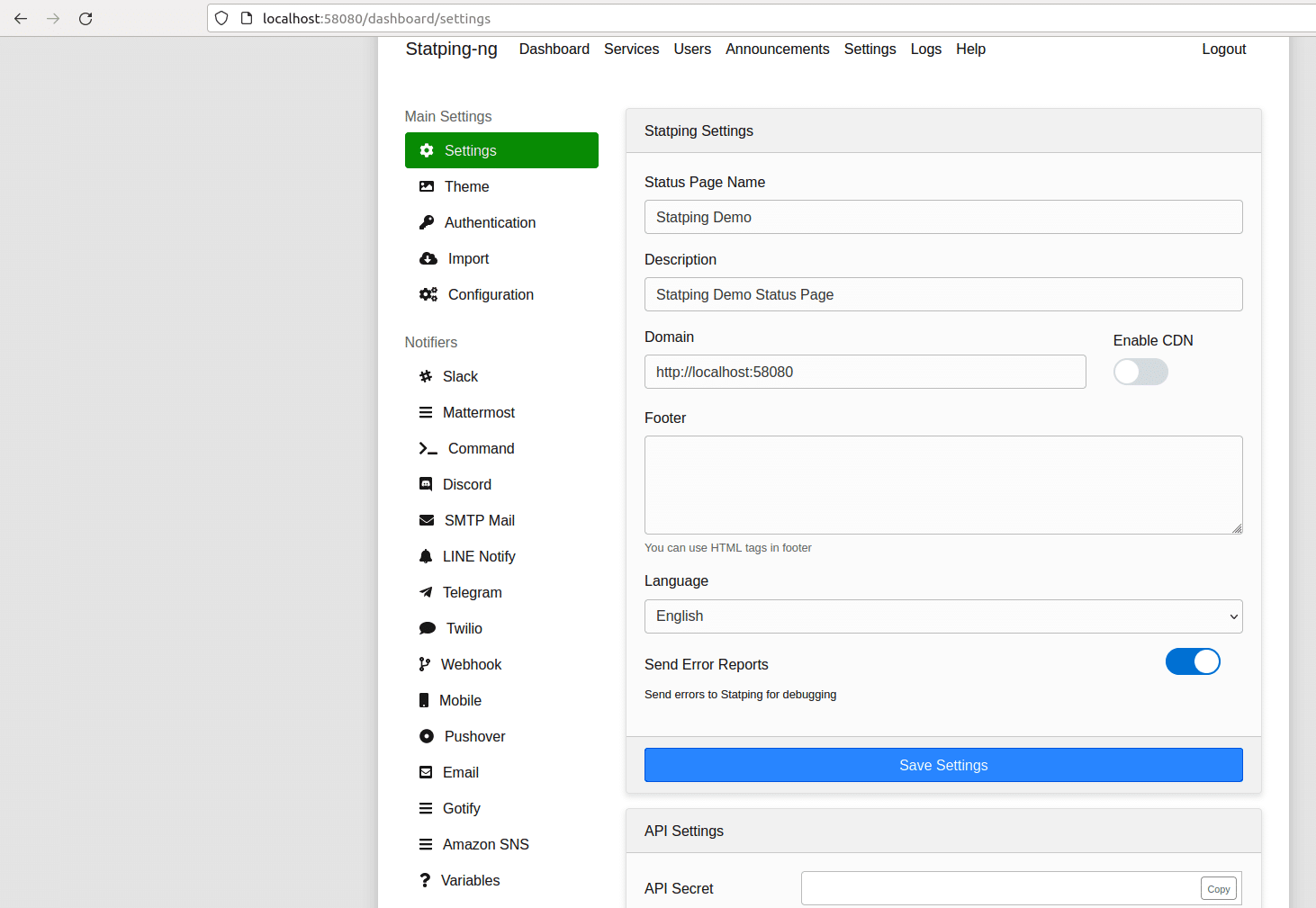Click the Logout link
1316x908 pixels.
coord(1223,49)
